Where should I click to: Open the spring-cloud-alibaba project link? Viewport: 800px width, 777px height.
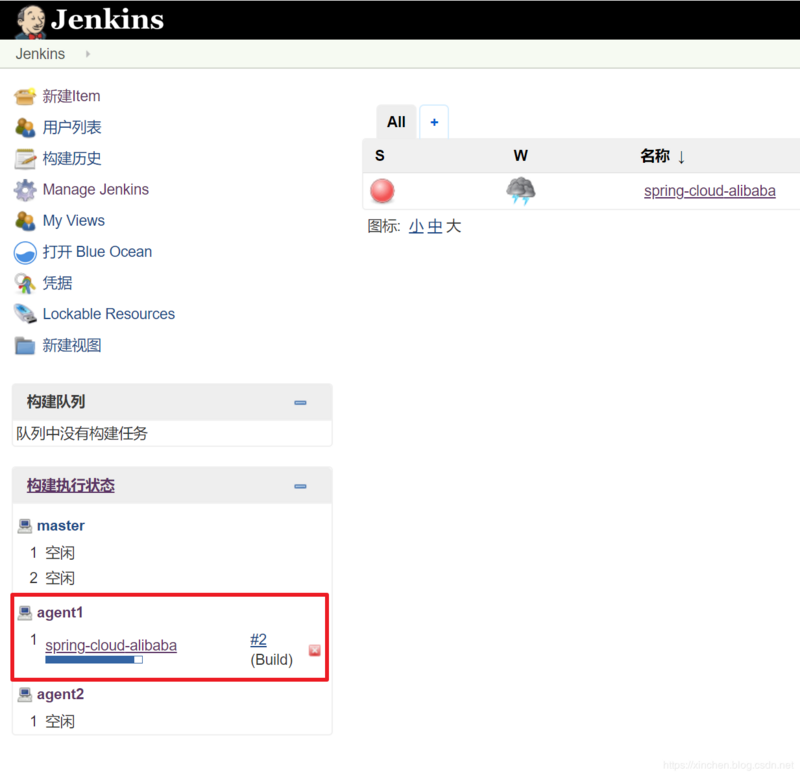pos(710,190)
